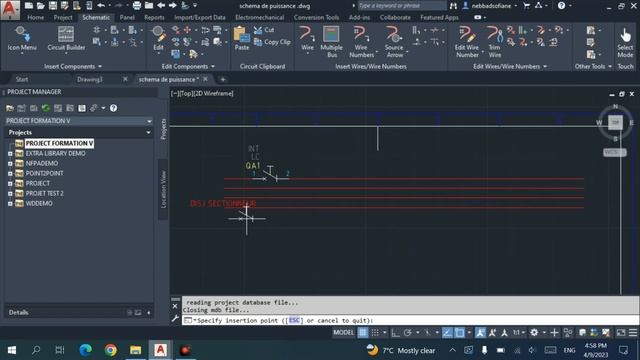Click the Undo arrow
The width and height of the screenshot is (640, 360).
coord(101,6)
